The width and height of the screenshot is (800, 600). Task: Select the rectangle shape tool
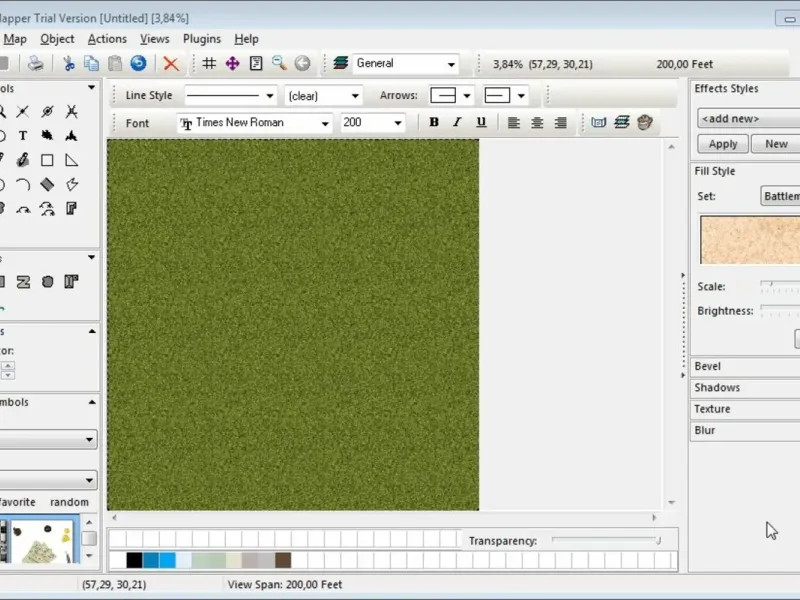point(47,160)
